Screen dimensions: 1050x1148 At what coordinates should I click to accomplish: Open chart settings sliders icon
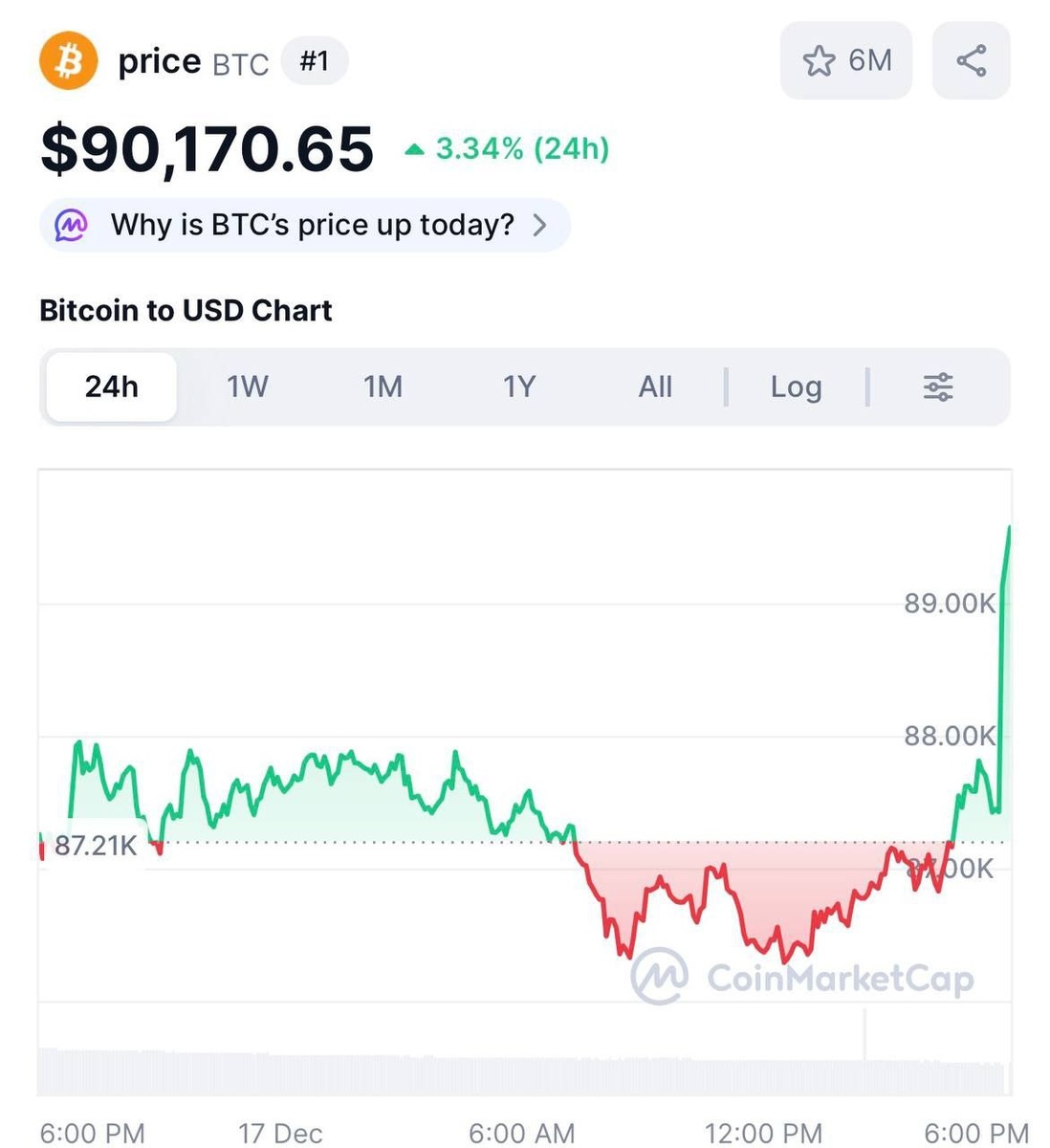click(x=937, y=386)
